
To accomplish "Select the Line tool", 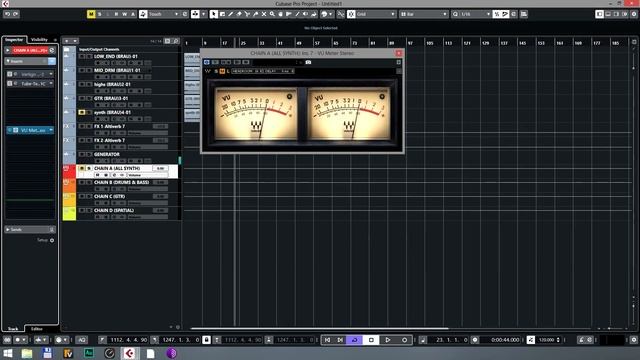I will coord(297,14).
